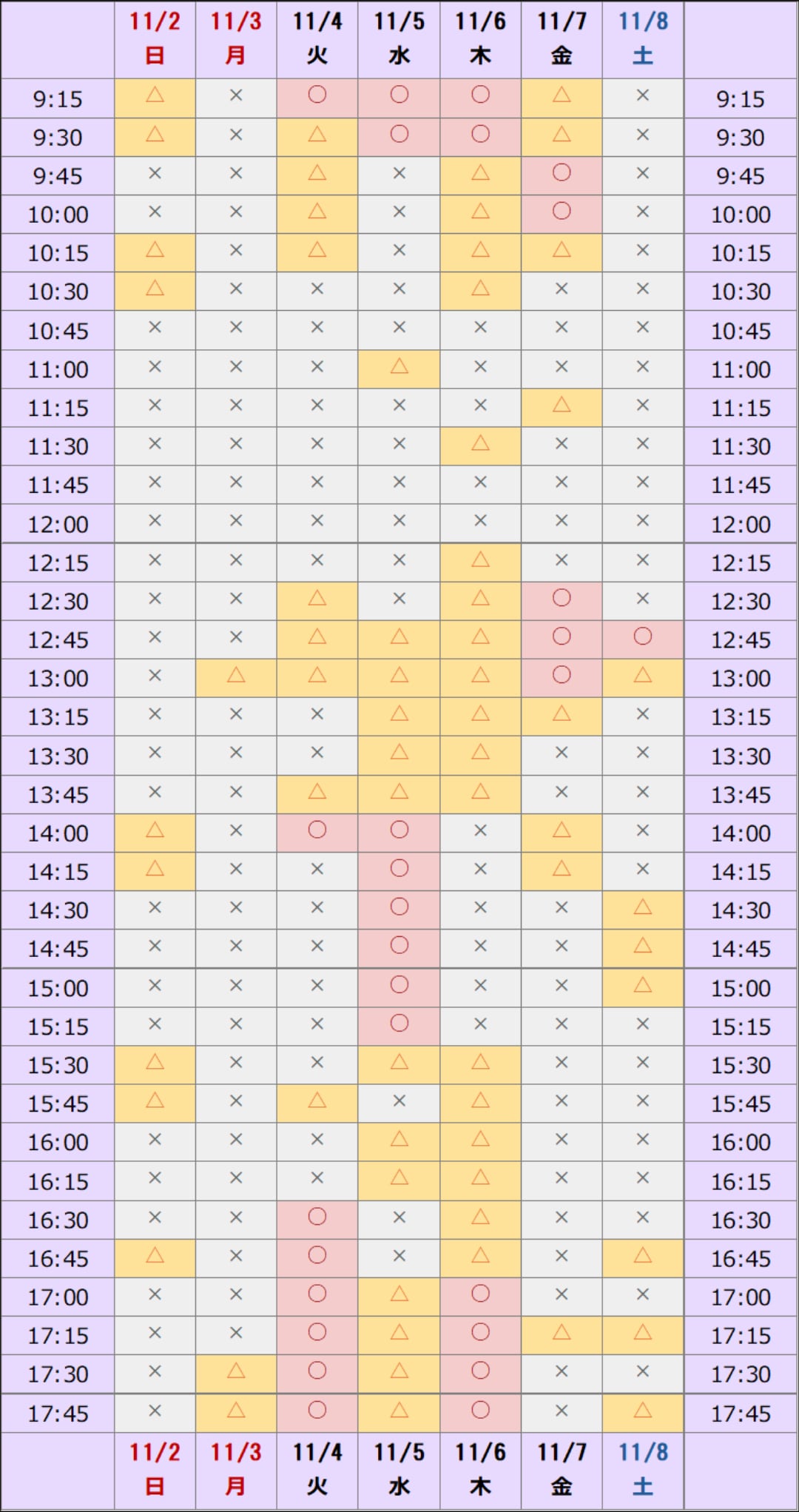Click the circle for 11/7 at 9:45
Image resolution: width=799 pixels, height=1512 pixels.
click(562, 173)
